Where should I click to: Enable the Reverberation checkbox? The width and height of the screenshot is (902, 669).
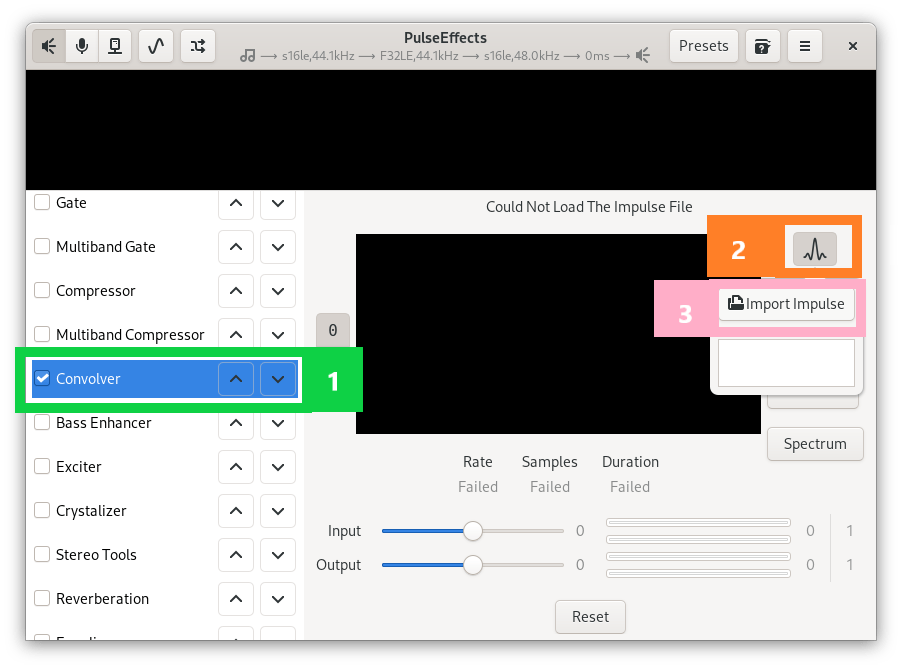point(42,598)
